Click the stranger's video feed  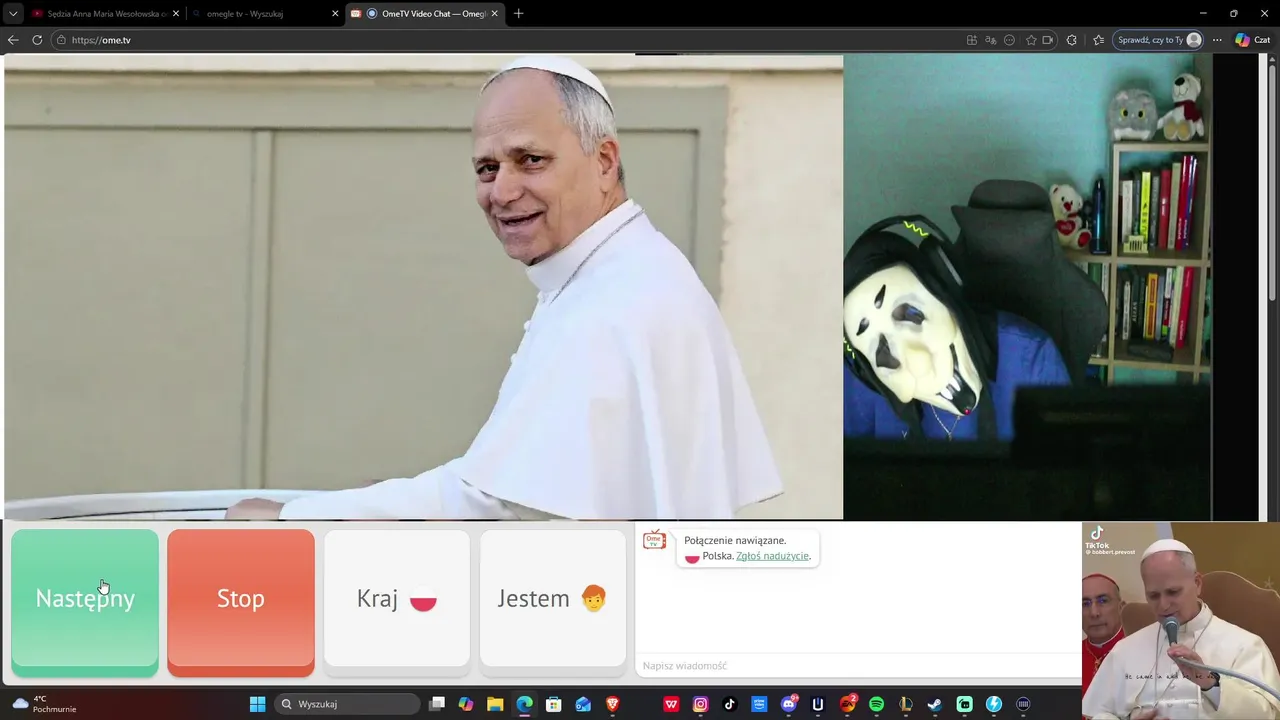coord(423,287)
